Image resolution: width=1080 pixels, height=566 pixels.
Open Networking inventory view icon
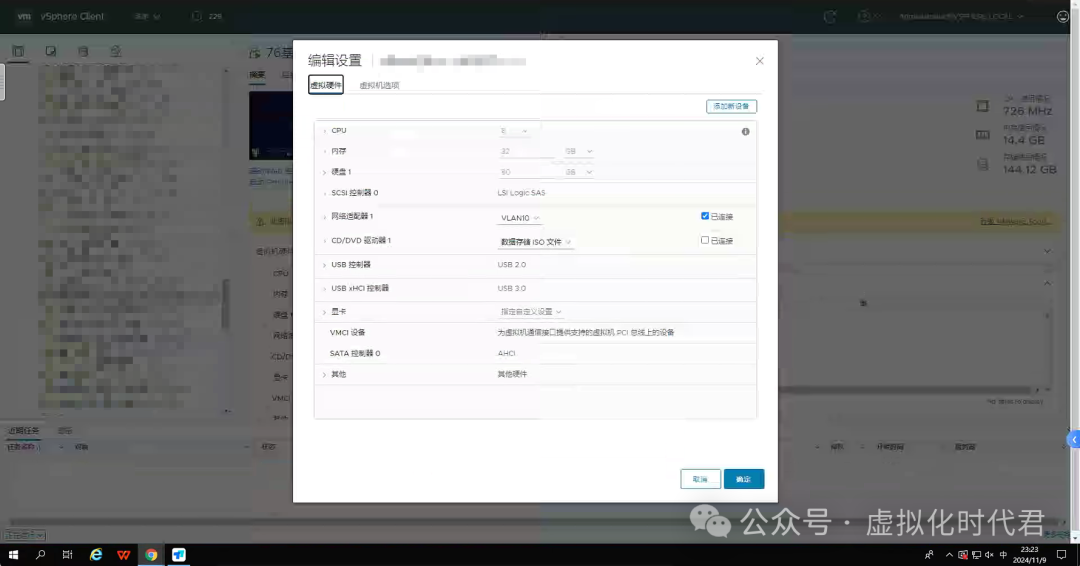[116, 51]
